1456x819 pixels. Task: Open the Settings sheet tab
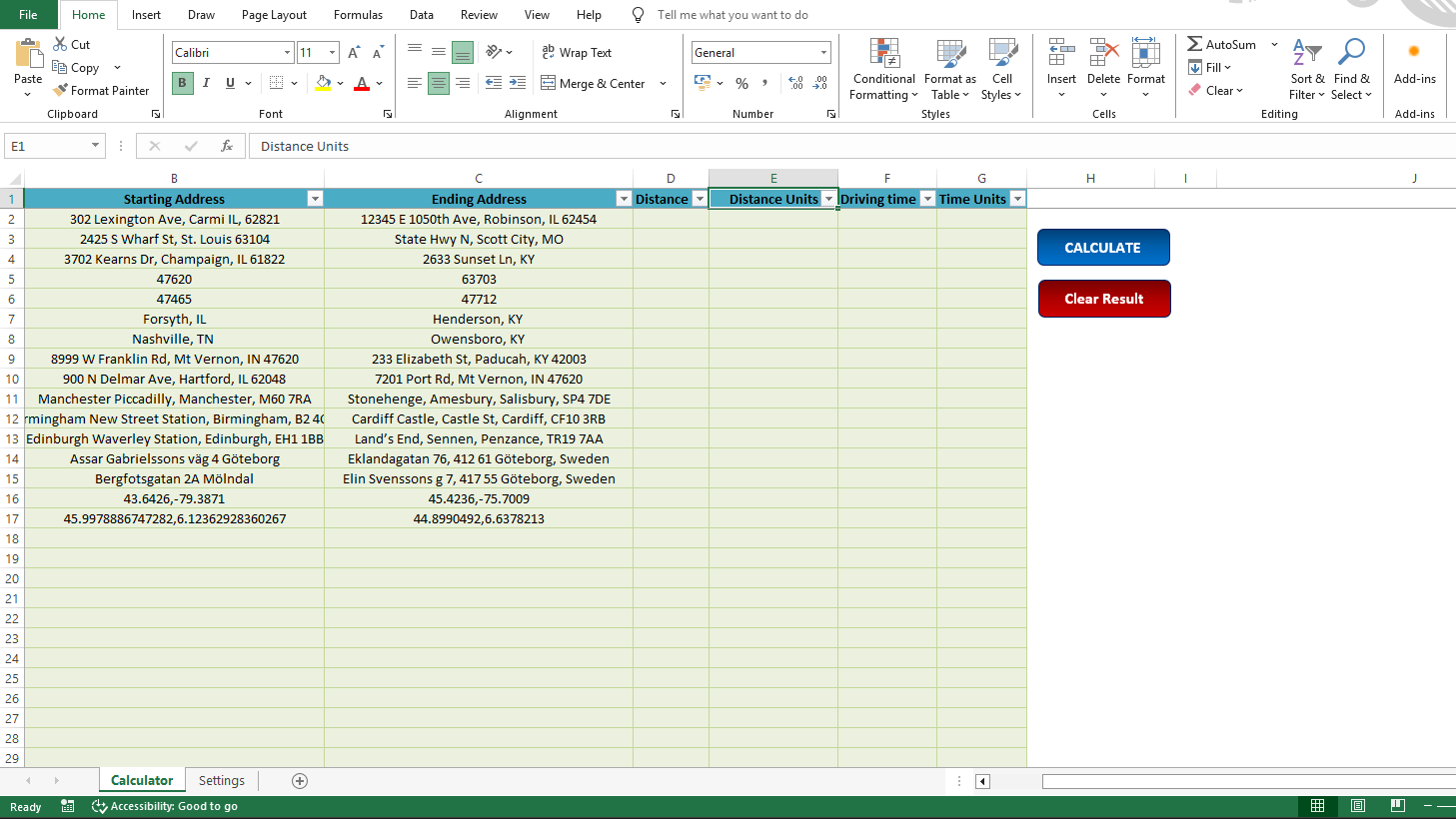221,780
